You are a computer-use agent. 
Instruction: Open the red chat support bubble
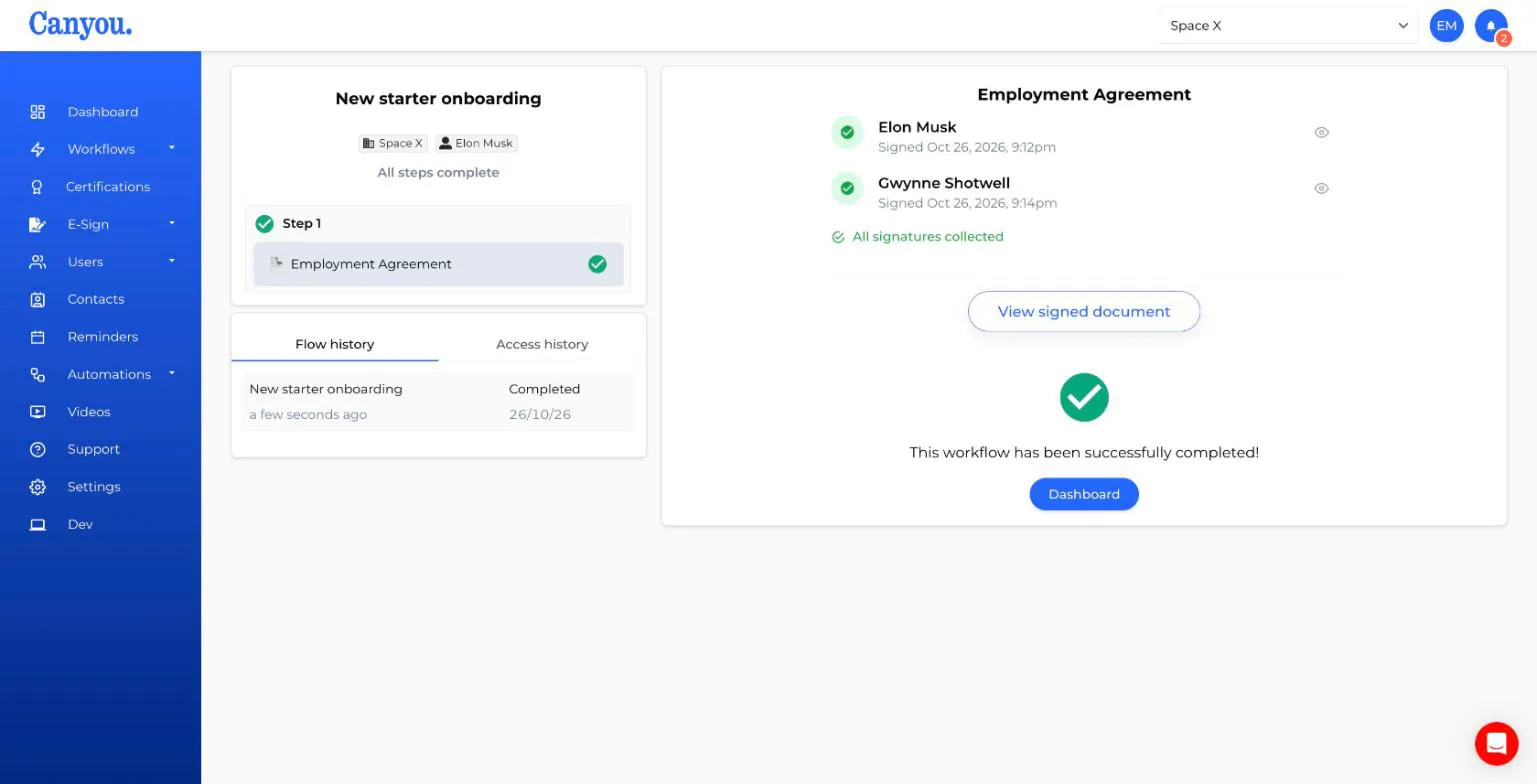pos(1496,743)
